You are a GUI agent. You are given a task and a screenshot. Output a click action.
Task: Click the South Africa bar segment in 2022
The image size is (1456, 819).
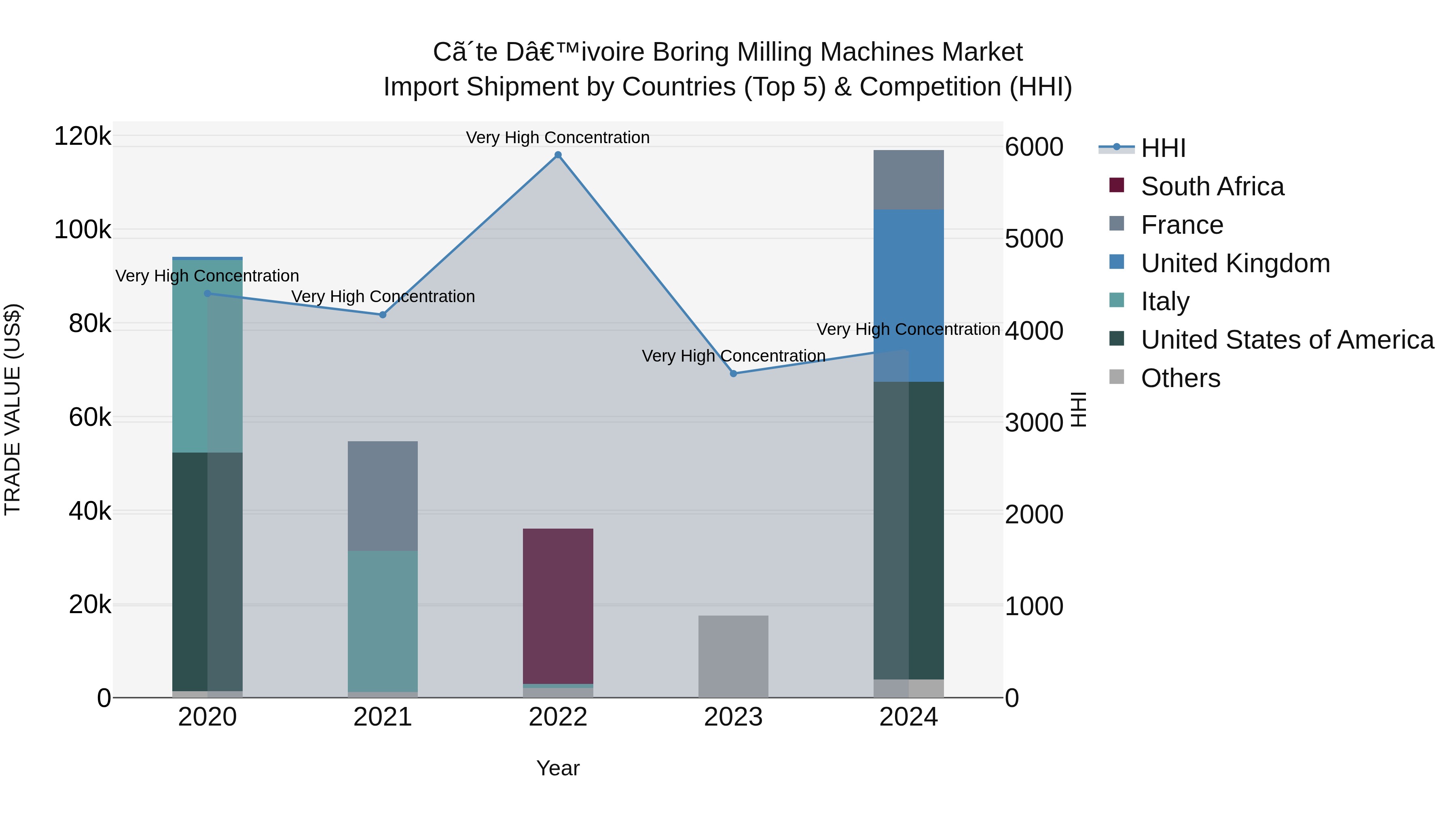[x=558, y=607]
